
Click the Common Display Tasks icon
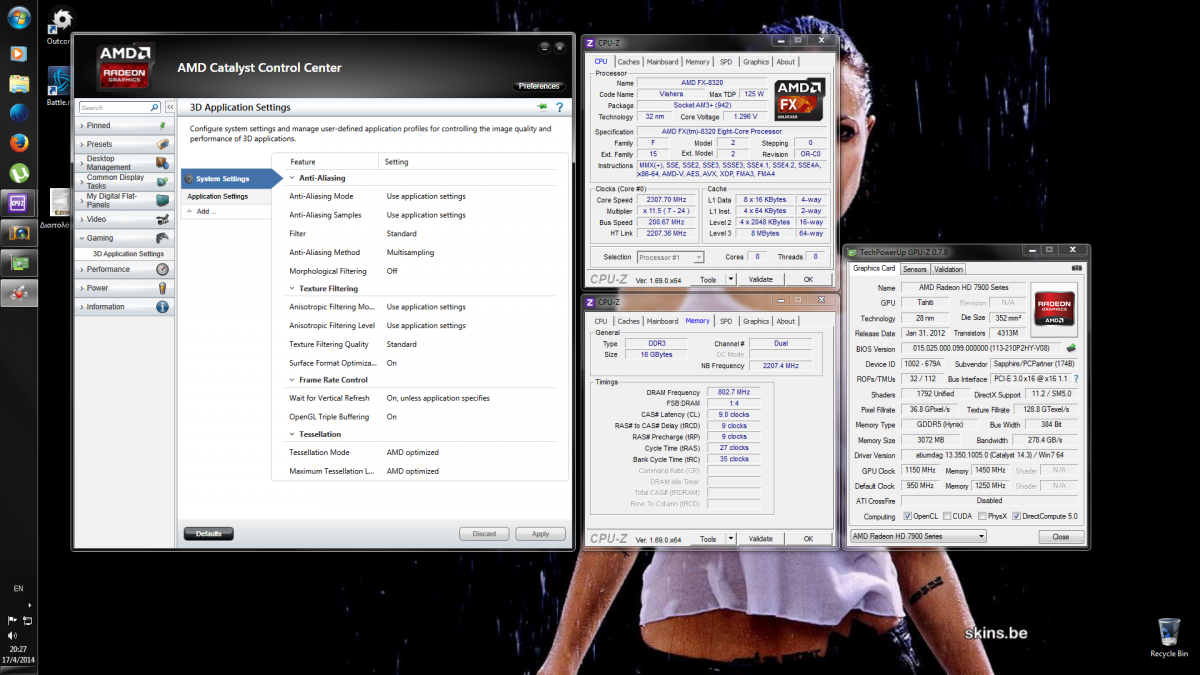click(x=162, y=182)
